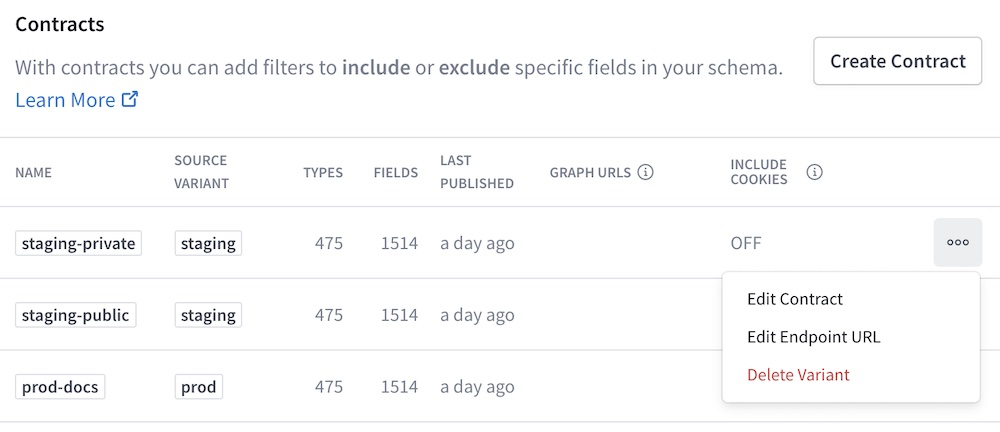This screenshot has height=432, width=1000.
Task: Click the staging source variant of staging-public
Action: (x=208, y=315)
